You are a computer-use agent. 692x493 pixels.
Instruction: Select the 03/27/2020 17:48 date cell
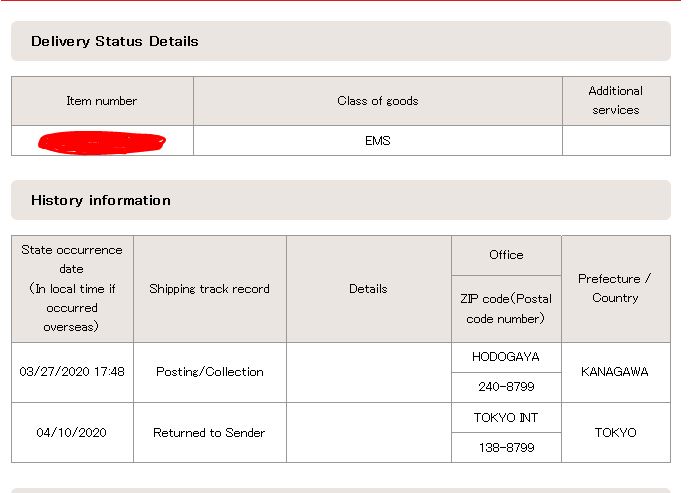pyautogui.click(x=72, y=372)
